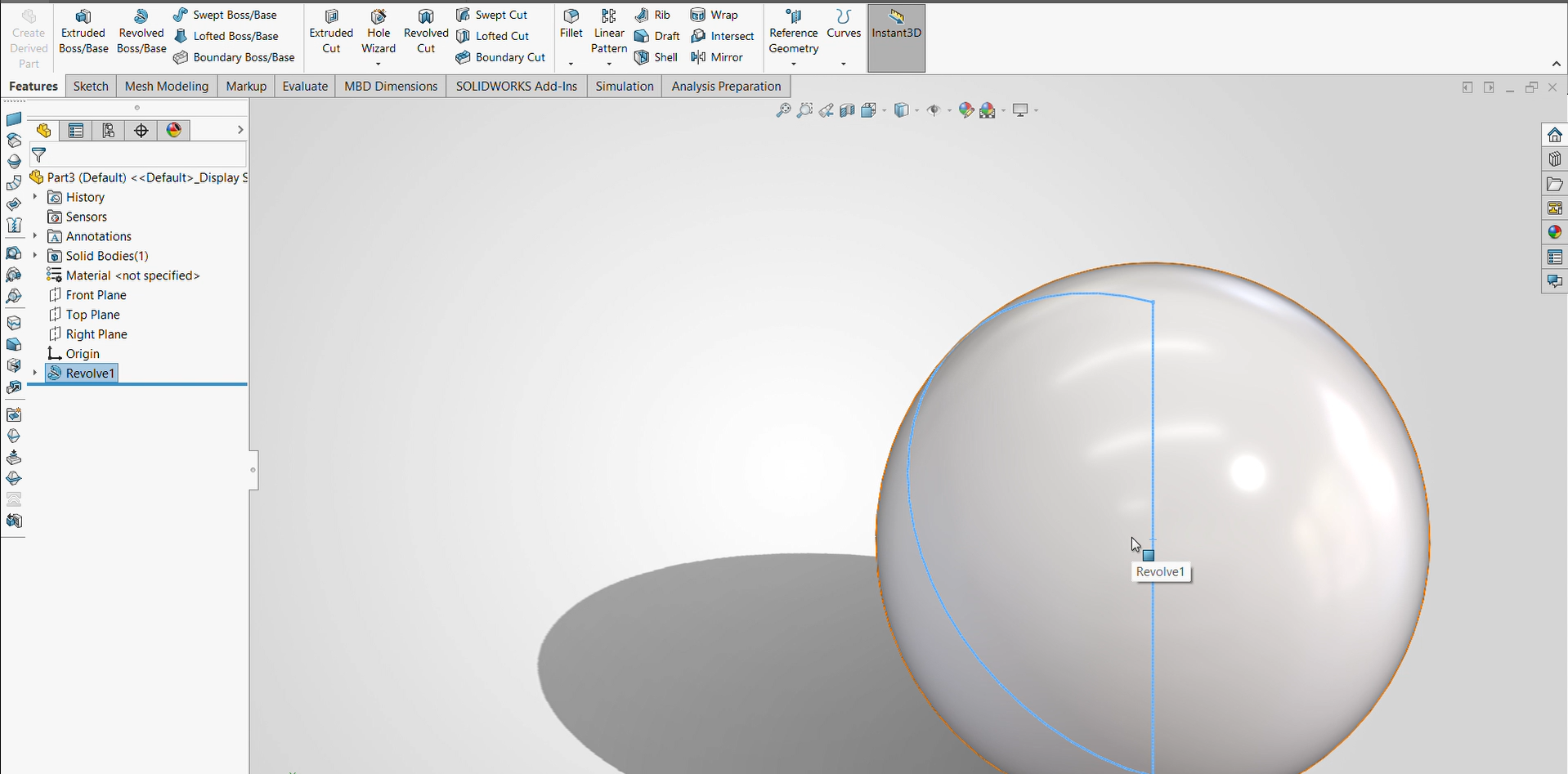Open DisplayManager tab
Screen dimensions: 1568x774
point(174,131)
